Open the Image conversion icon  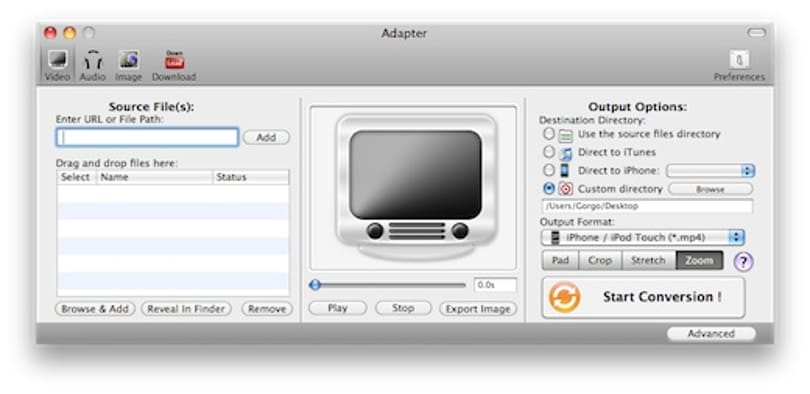click(129, 66)
